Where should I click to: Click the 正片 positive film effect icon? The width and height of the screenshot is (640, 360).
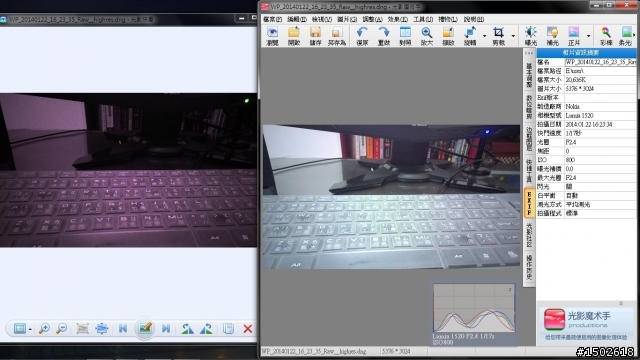[574, 36]
